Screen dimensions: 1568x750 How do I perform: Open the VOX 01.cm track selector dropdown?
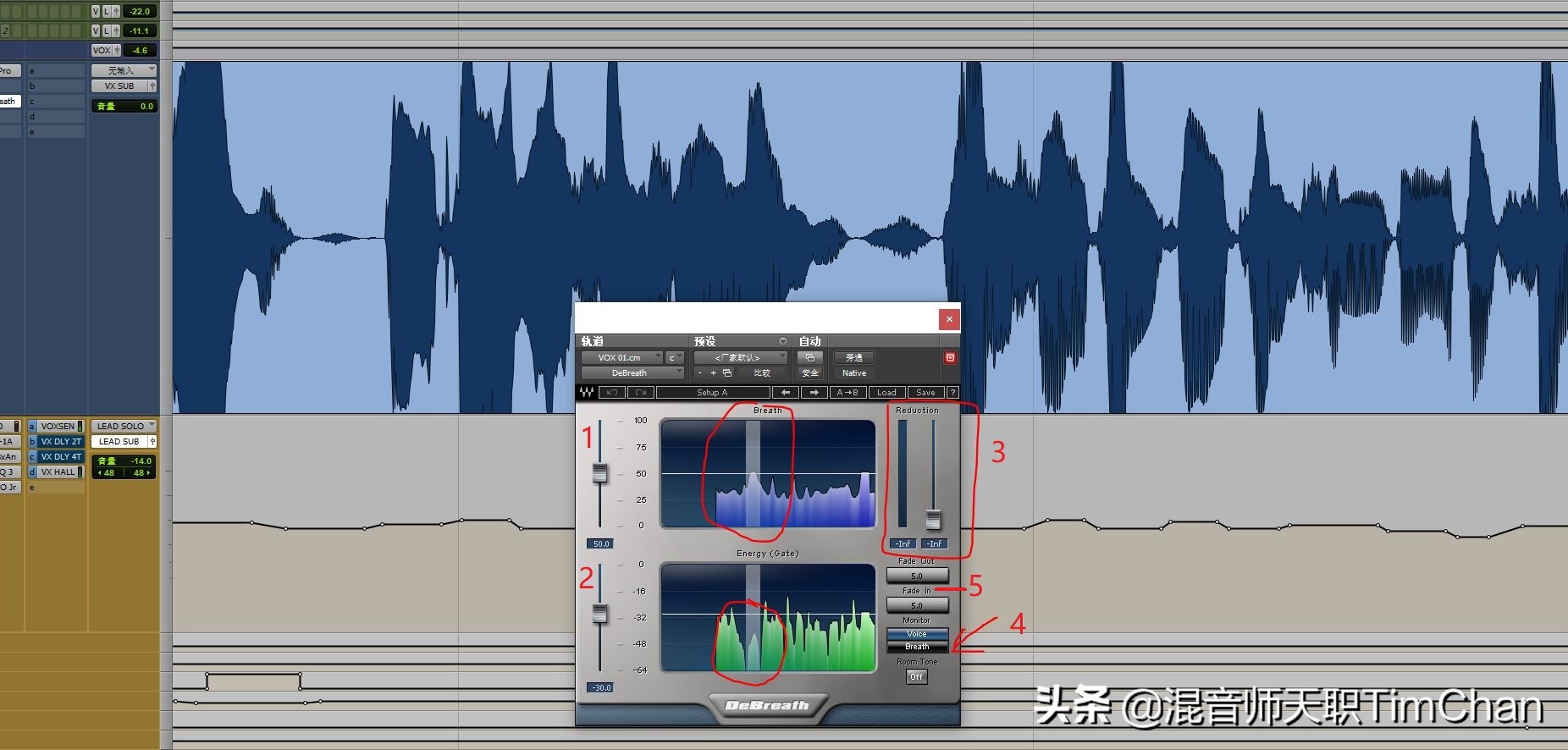621,358
